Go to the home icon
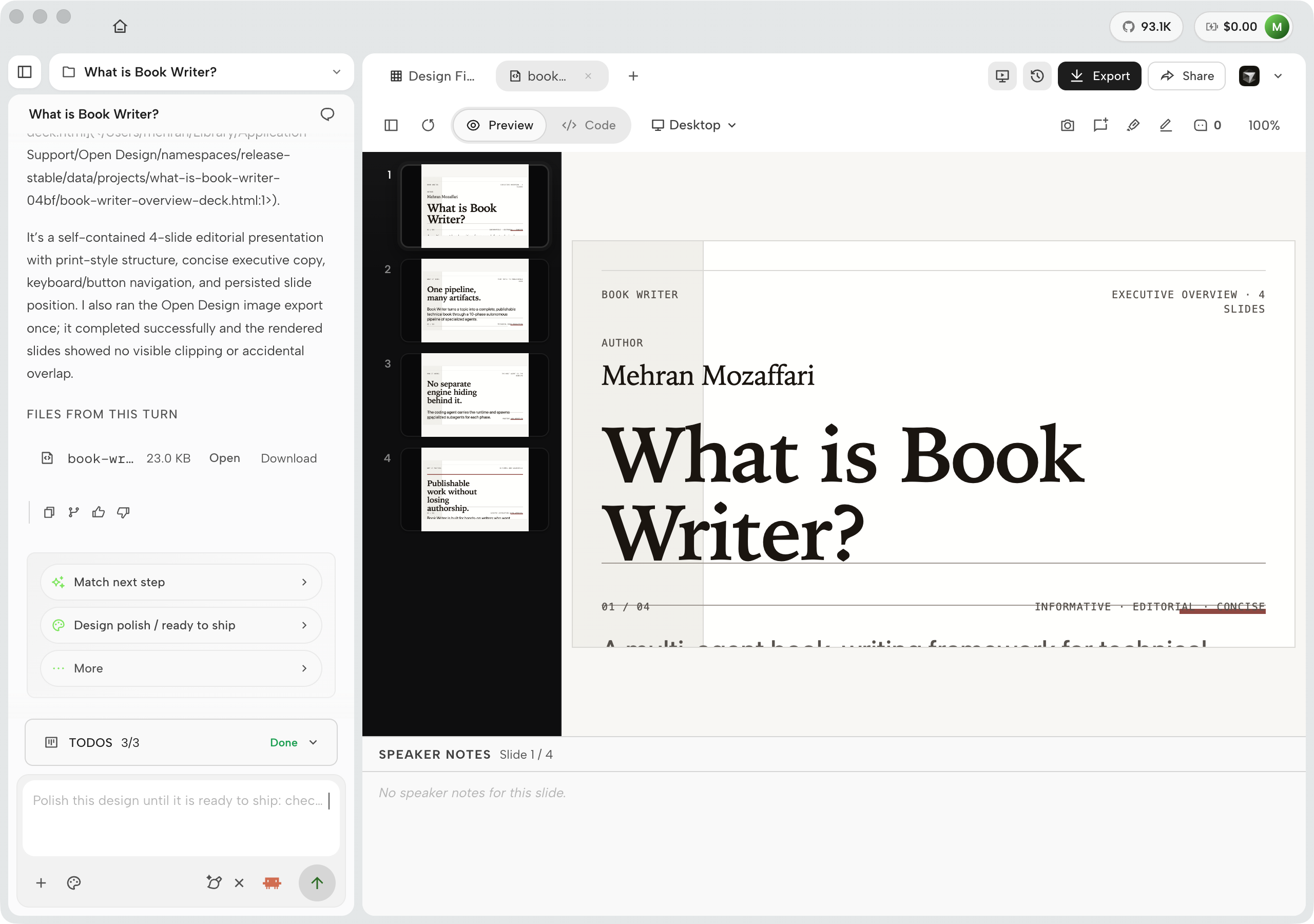The height and width of the screenshot is (924, 1314). point(120,26)
